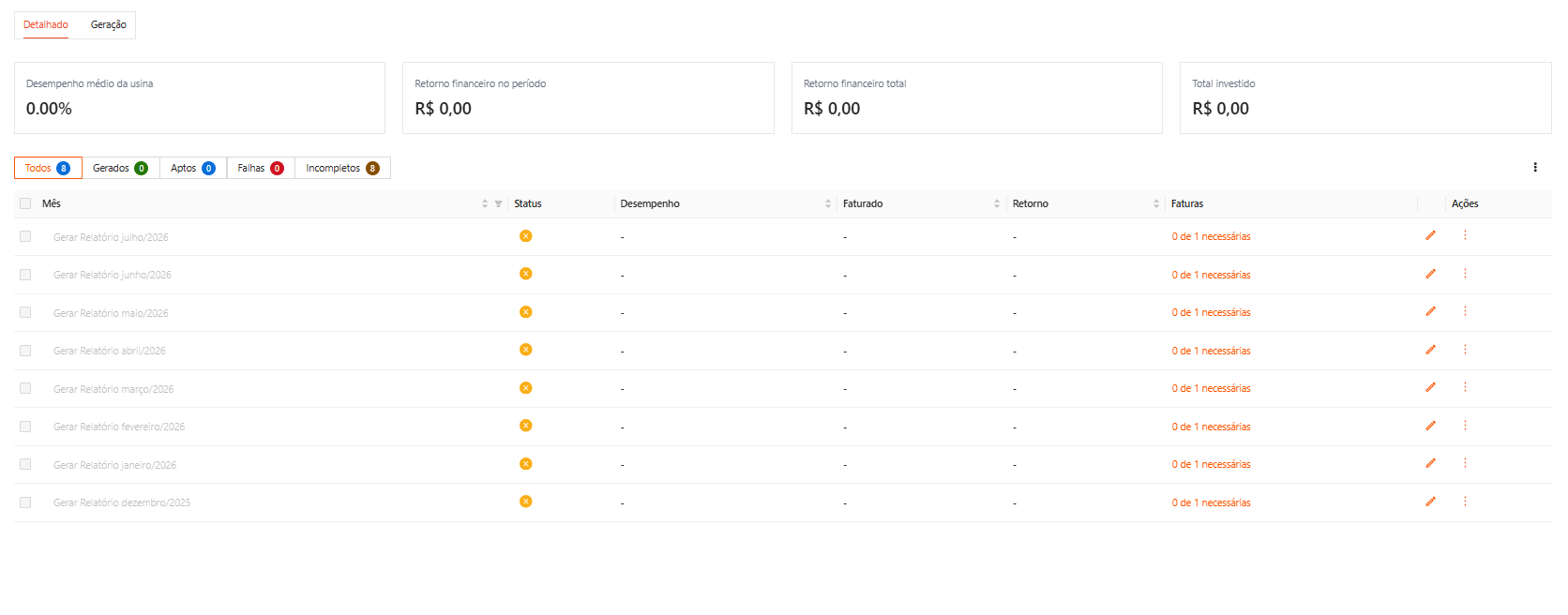Open more actions menu for junho/2026 row
This screenshot has width=1568, height=615.
1465,274
